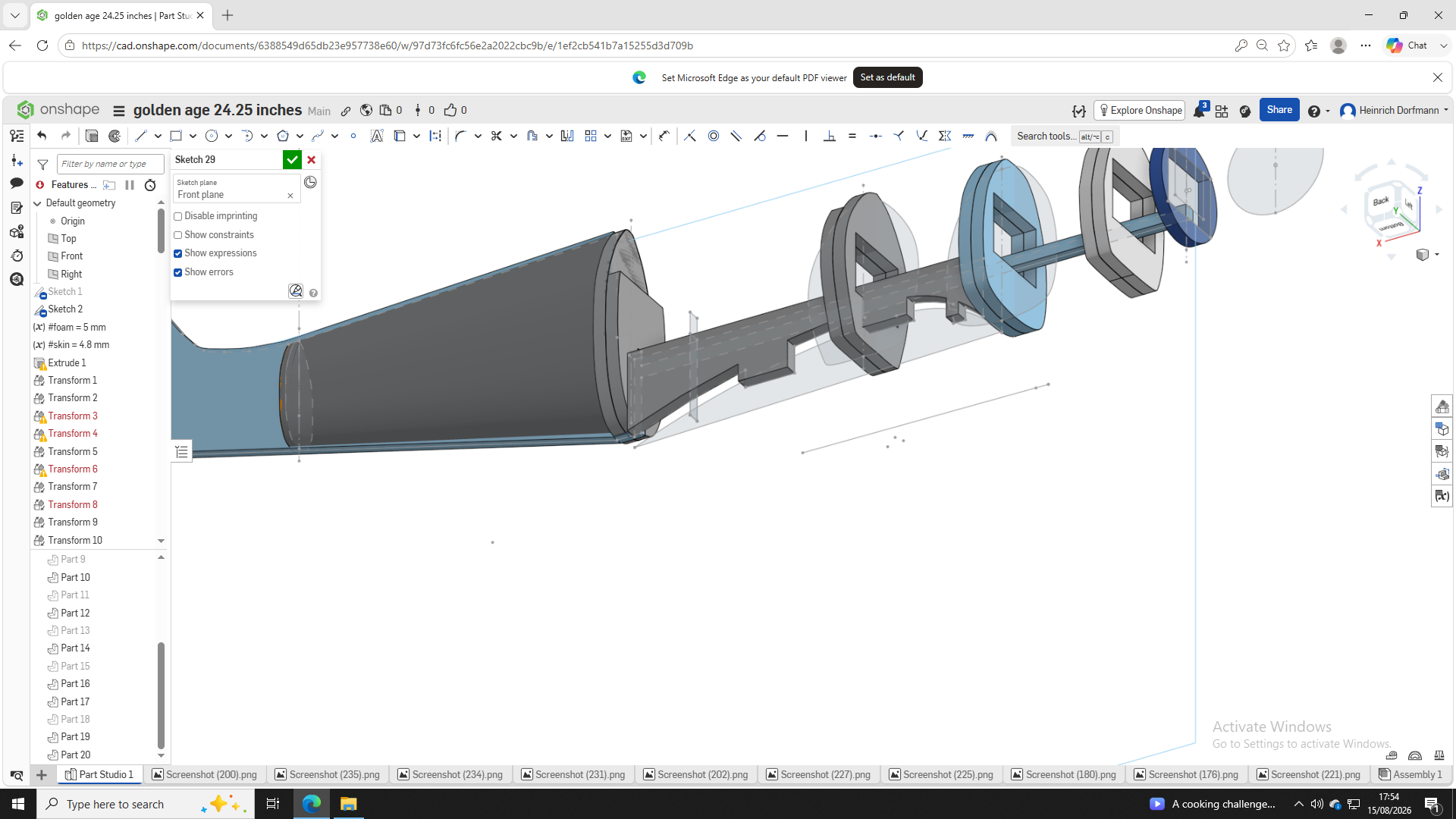Open the circle tool dropdown arrow
The width and height of the screenshot is (1456, 819).
(228, 136)
